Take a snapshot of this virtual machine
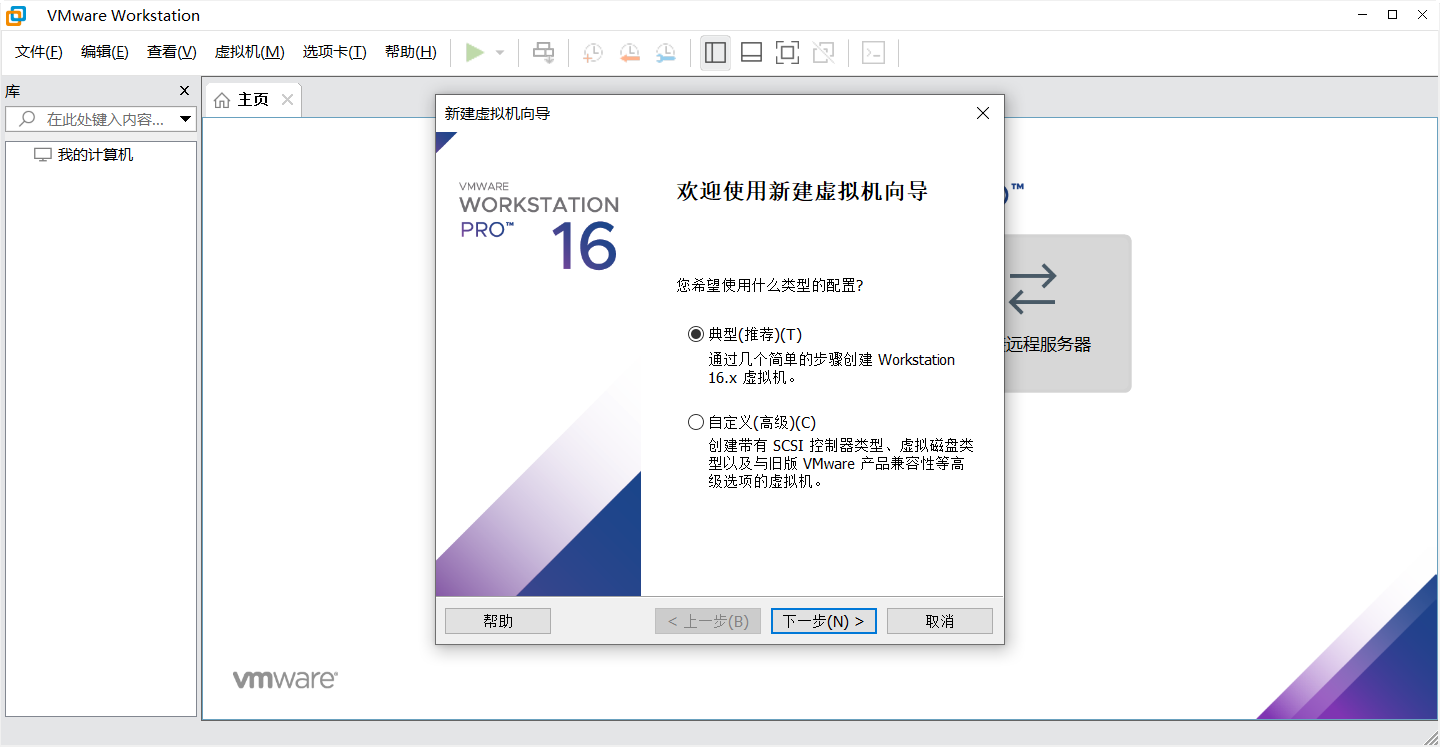 [592, 52]
